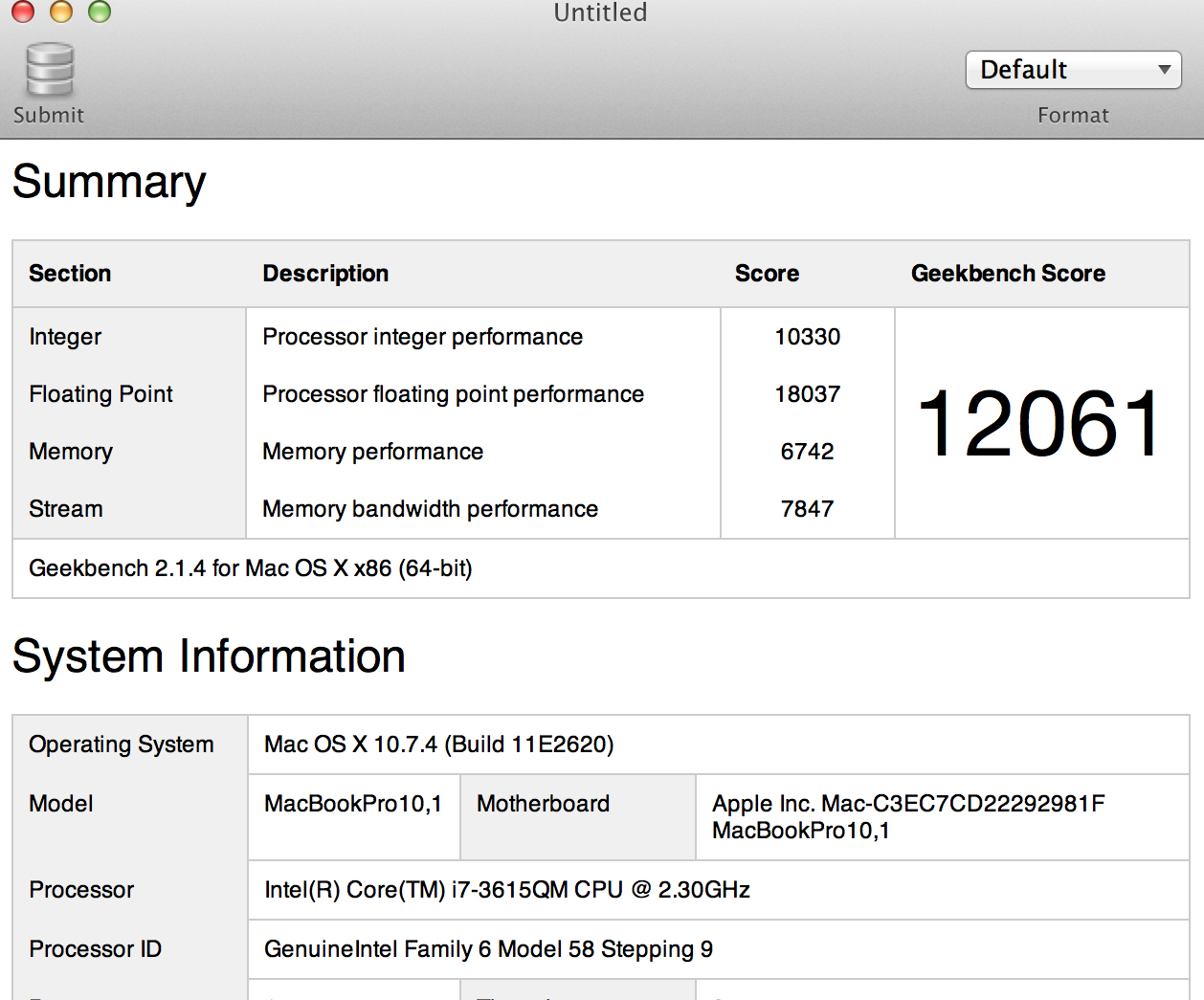
Task: Select the Intel Core i7-3615QM processor text
Action: (x=507, y=890)
